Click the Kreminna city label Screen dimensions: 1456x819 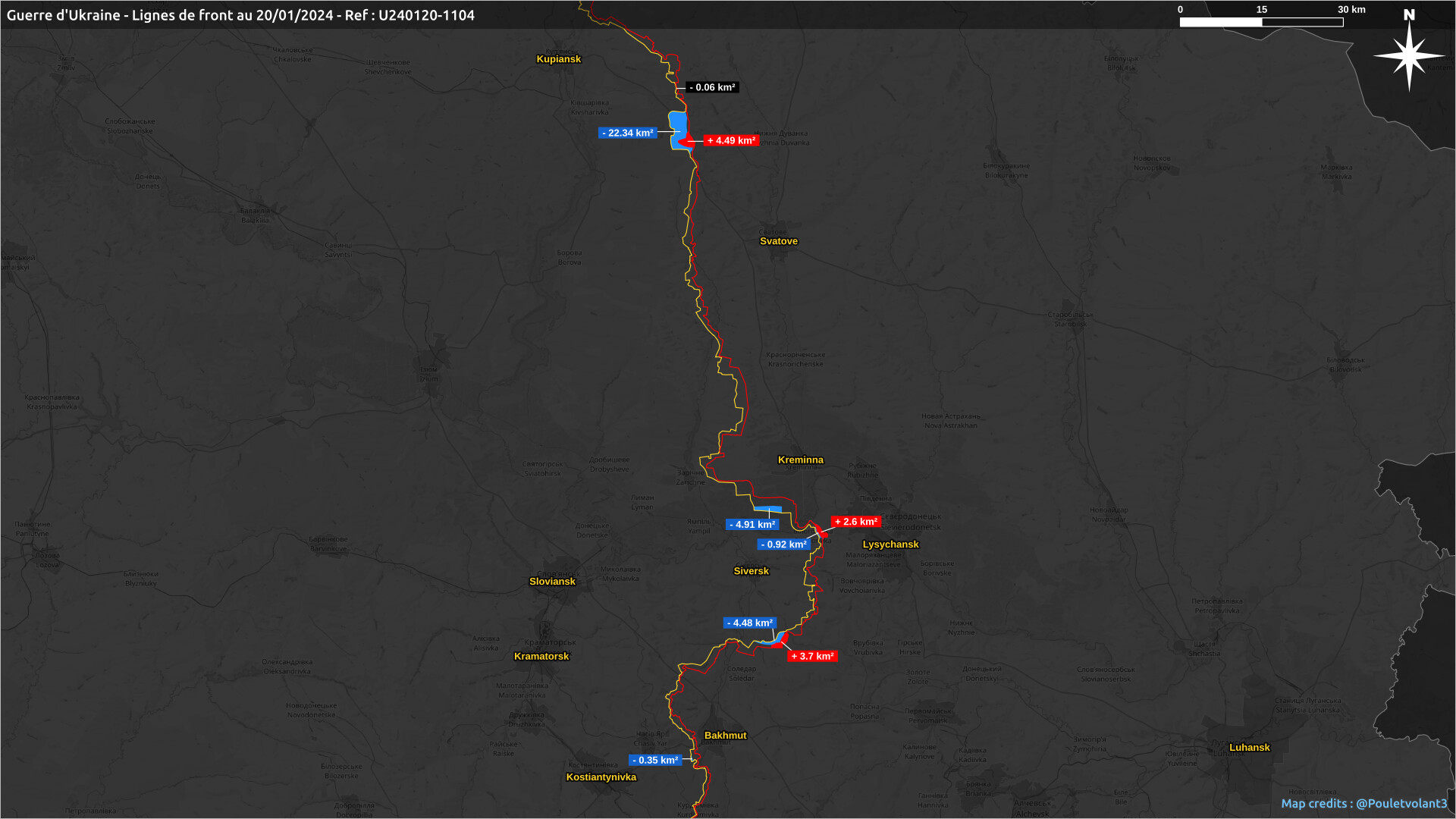800,460
